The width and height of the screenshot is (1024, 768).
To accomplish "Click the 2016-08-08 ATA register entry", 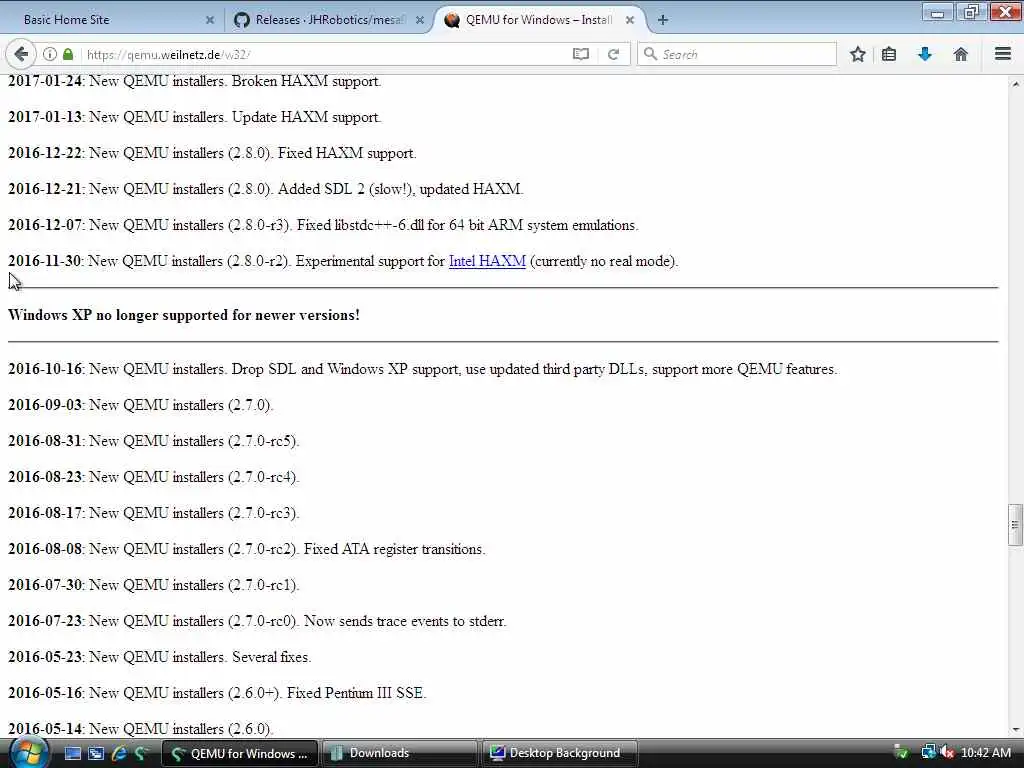I will [x=247, y=549].
